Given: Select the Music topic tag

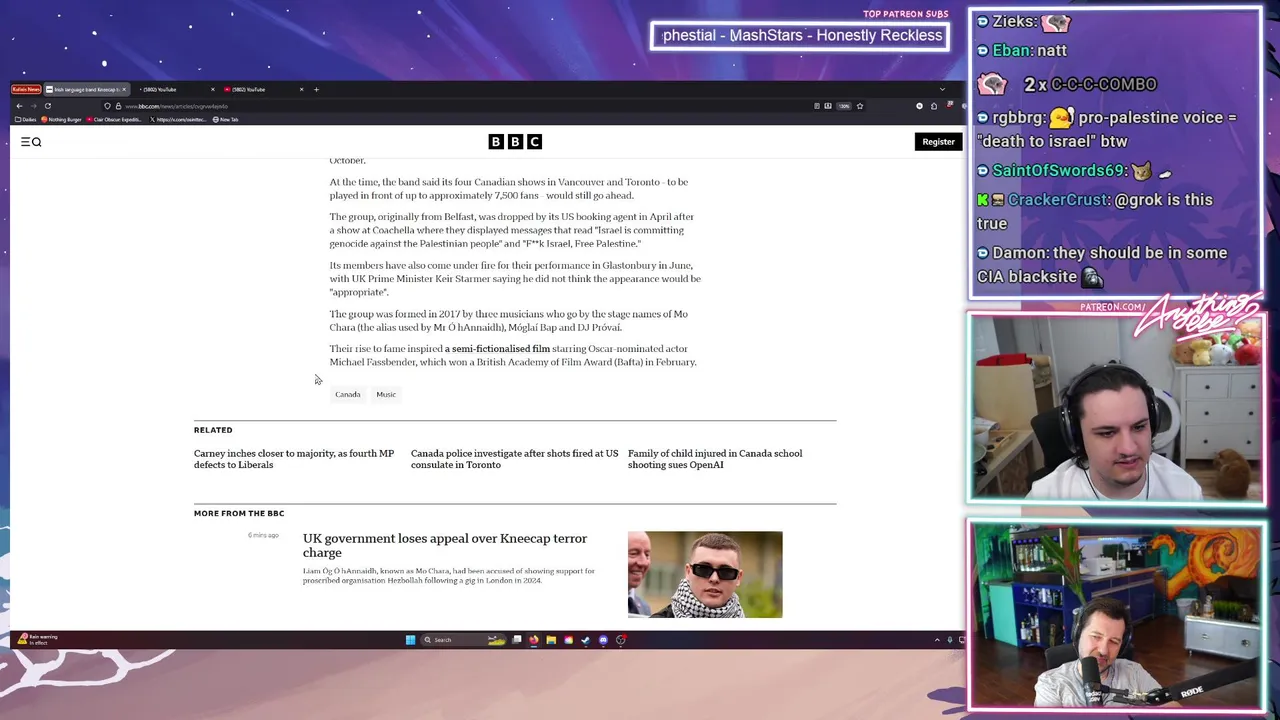Looking at the screenshot, I should (x=386, y=394).
